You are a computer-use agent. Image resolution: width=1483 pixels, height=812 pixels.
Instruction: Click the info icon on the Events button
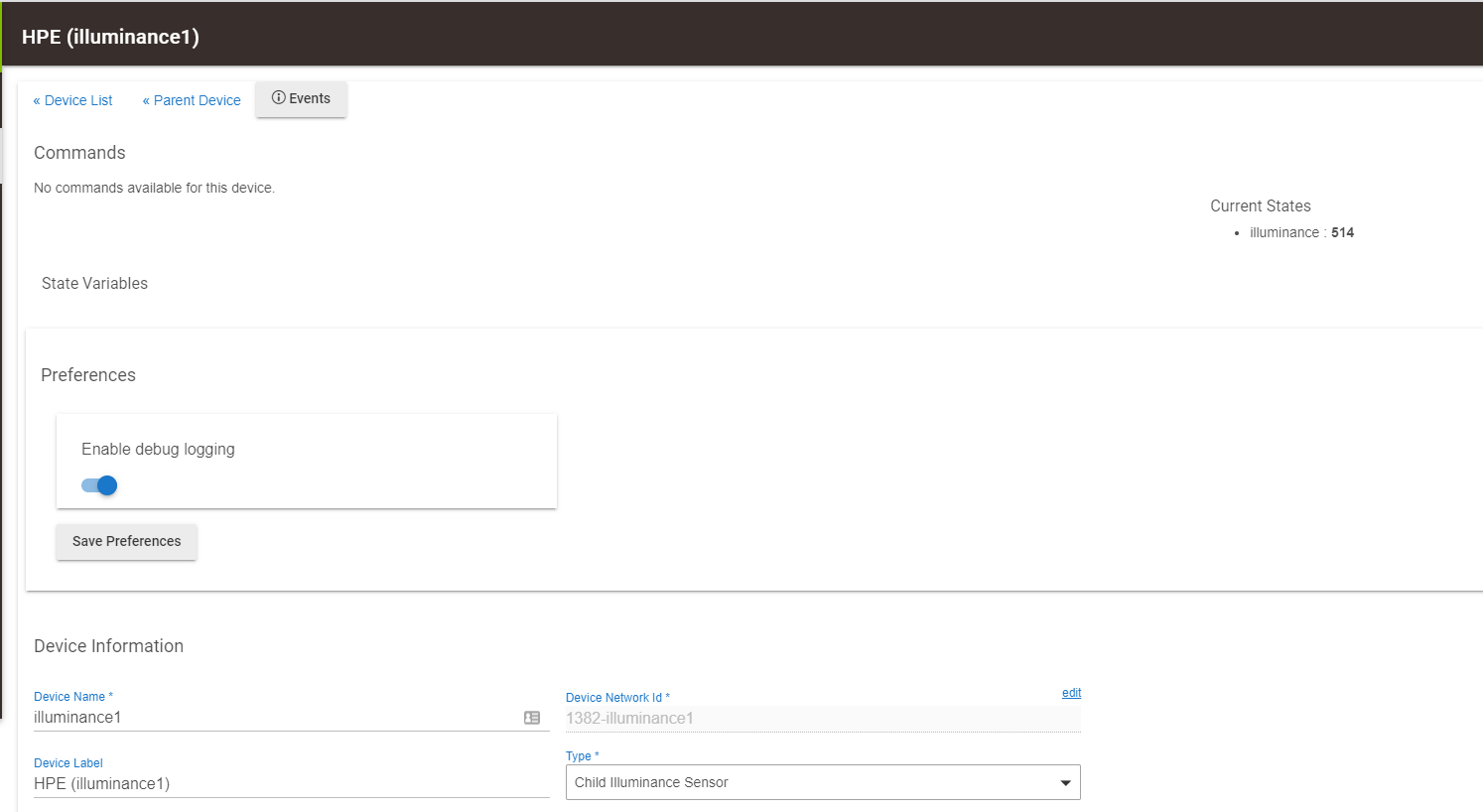tap(279, 98)
